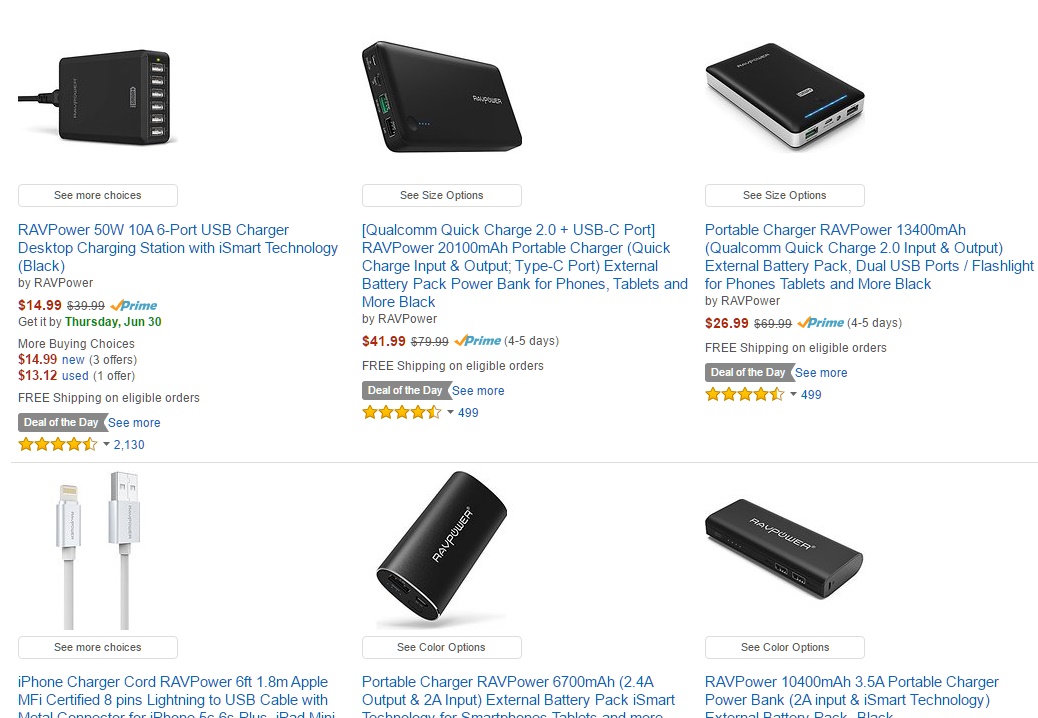Click the new (3 offers) price link
This screenshot has width=1038, height=718.
click(x=73, y=360)
